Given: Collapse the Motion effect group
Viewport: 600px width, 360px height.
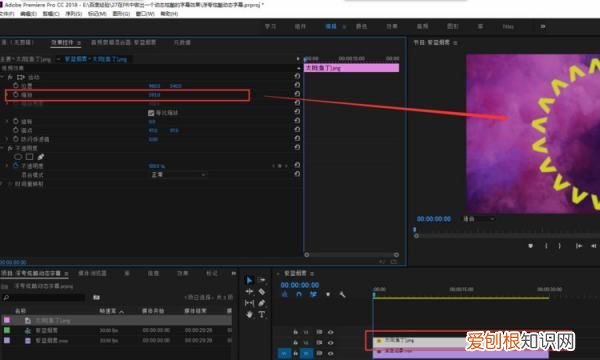Looking at the screenshot, I should click(x=2, y=77).
